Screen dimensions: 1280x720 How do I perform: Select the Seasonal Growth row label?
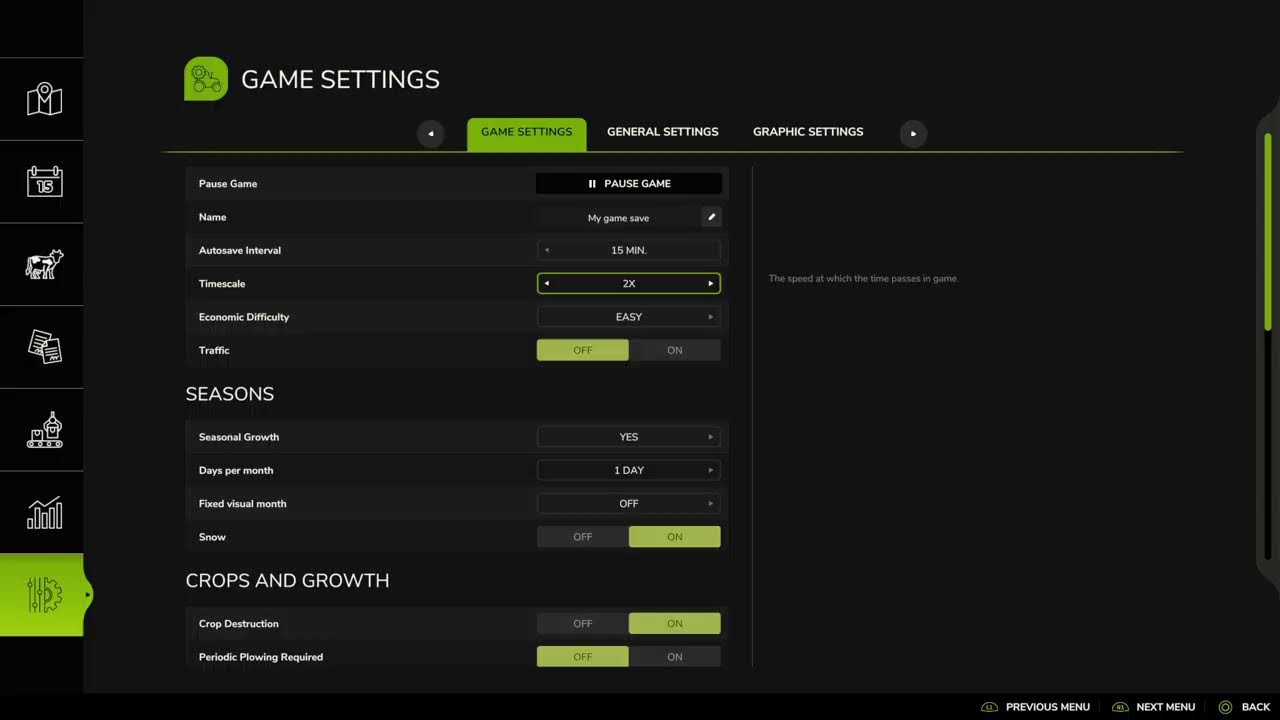tap(239, 437)
